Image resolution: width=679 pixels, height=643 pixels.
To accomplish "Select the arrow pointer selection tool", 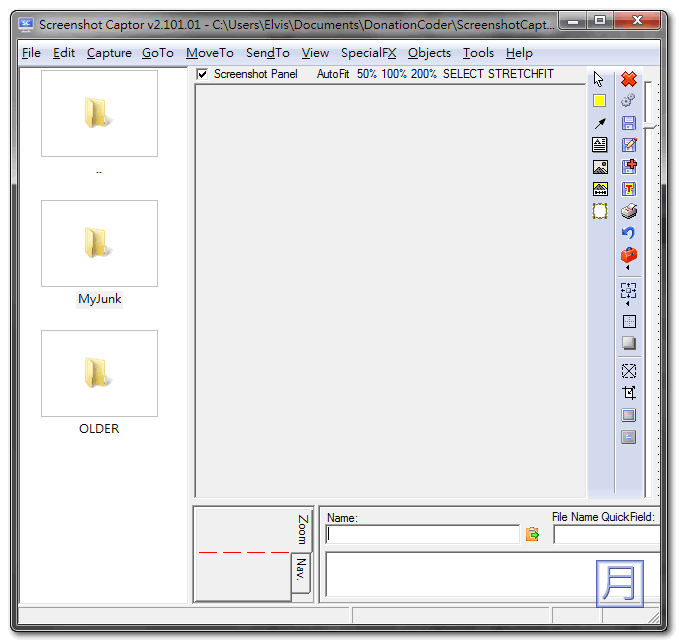I will pos(599,79).
